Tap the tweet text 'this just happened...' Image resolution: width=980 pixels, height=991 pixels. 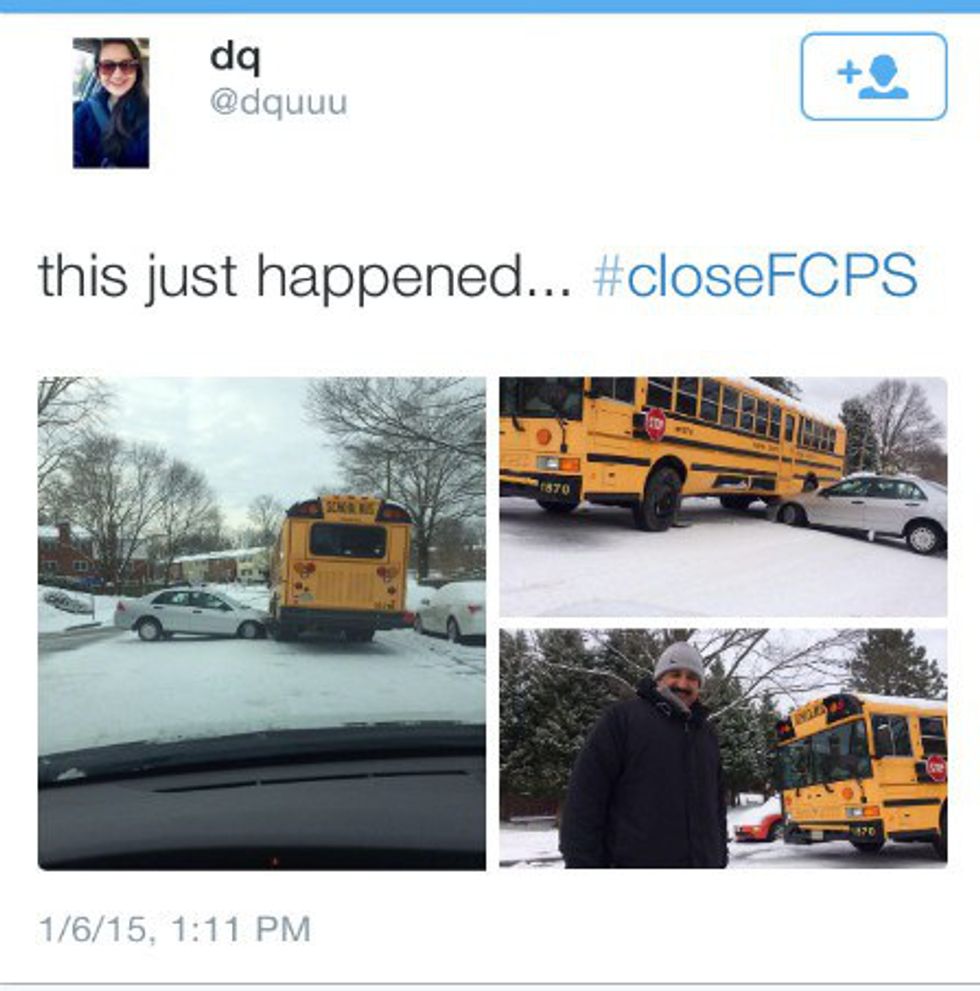[x=305, y=276]
